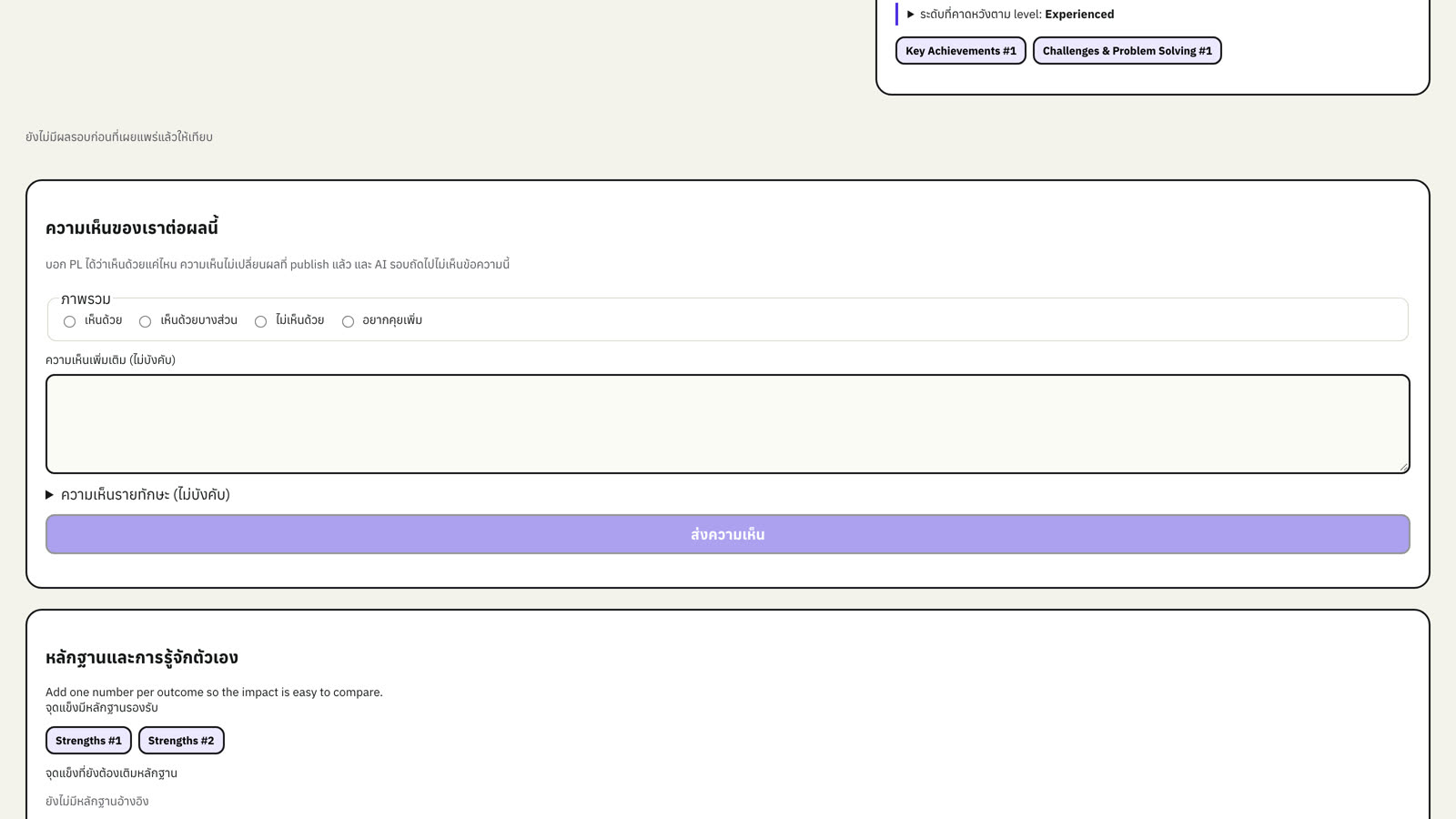
Task: Click the ส่งความเห็น submit button
Action: coord(728,534)
